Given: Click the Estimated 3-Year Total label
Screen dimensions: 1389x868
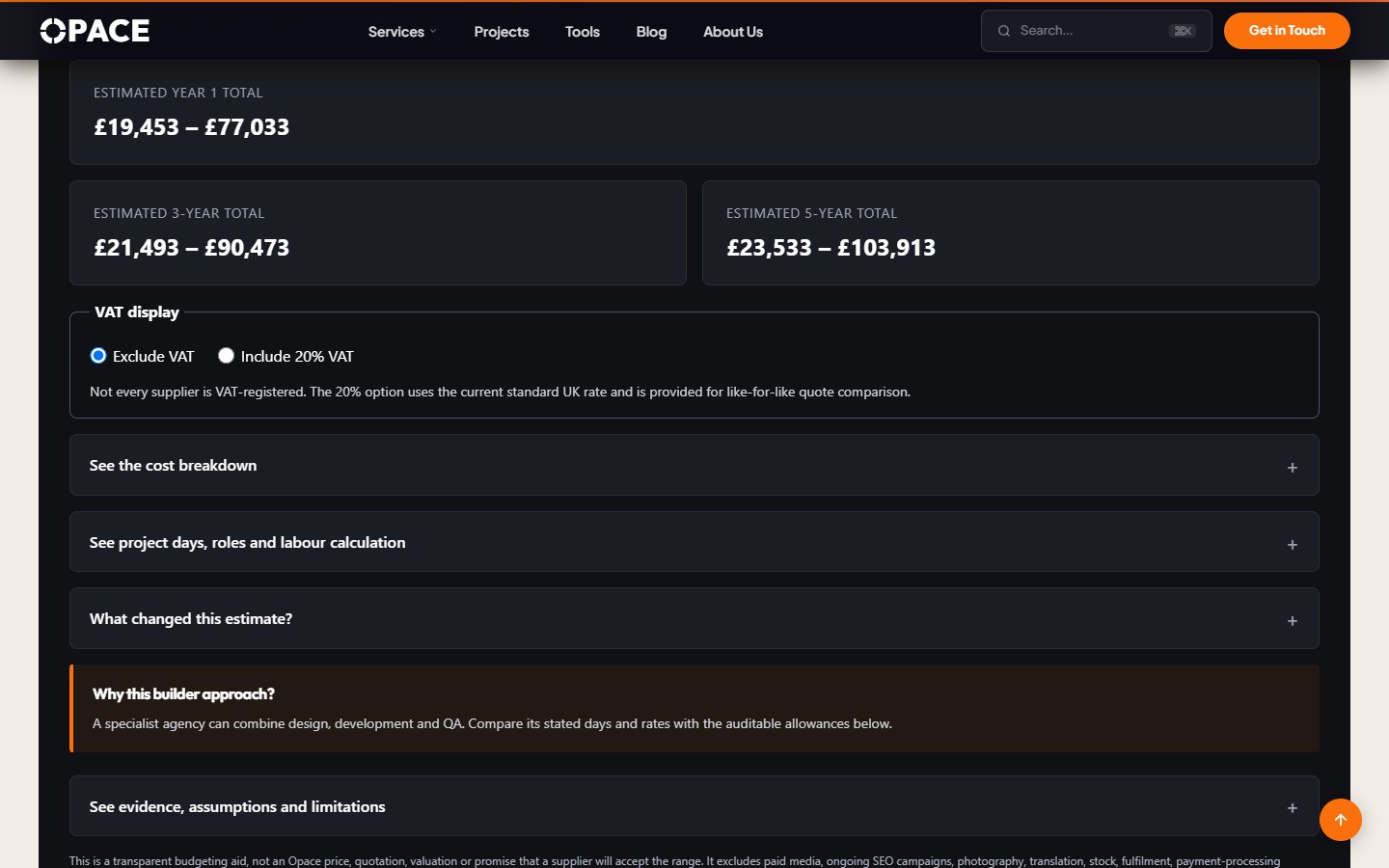Looking at the screenshot, I should (x=179, y=213).
